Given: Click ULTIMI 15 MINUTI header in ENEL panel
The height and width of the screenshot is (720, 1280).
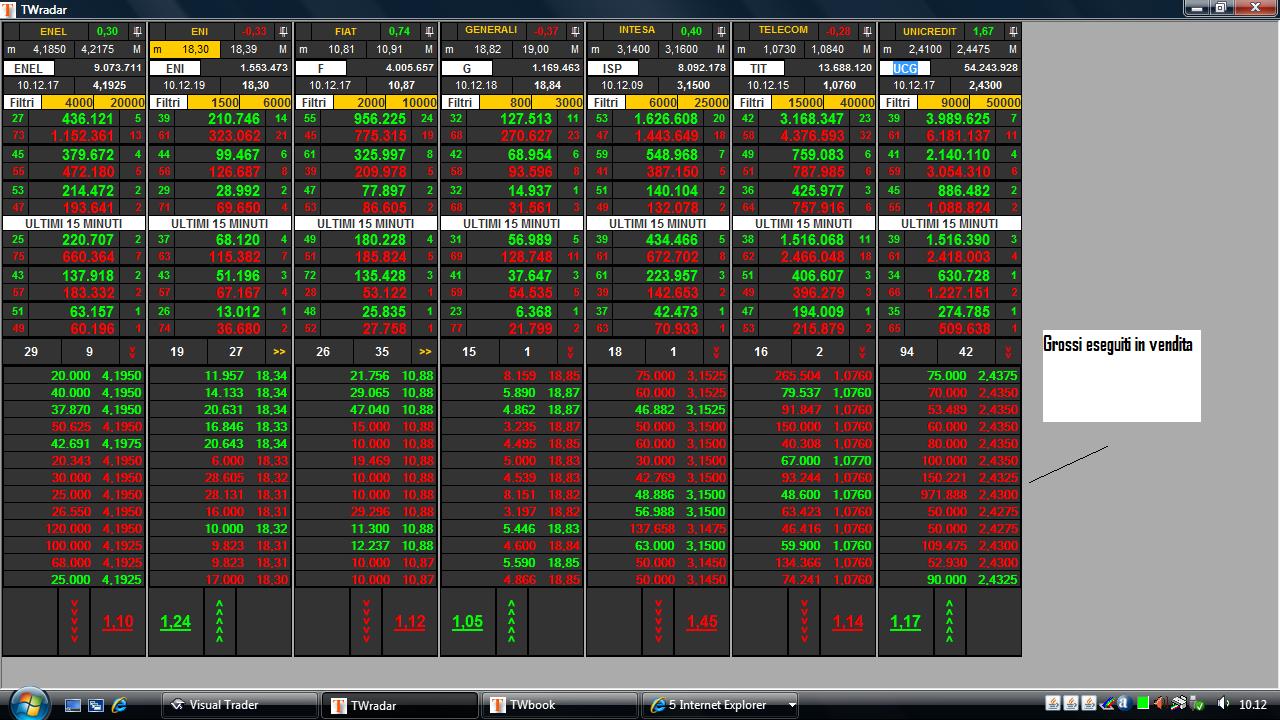Looking at the screenshot, I should (74, 223).
